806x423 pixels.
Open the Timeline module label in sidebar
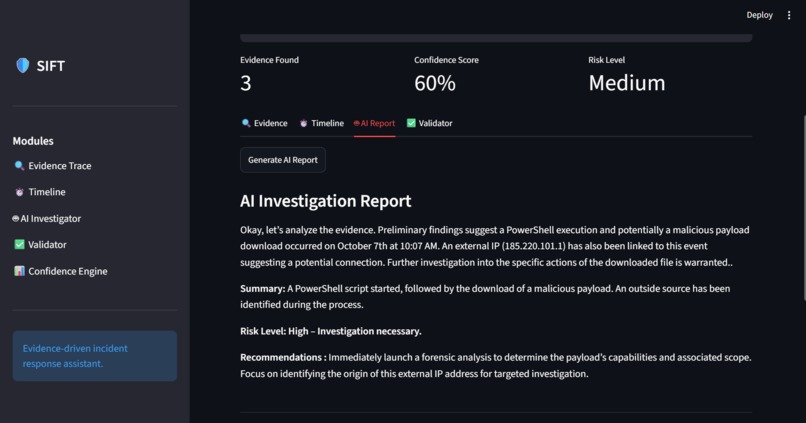click(x=47, y=192)
